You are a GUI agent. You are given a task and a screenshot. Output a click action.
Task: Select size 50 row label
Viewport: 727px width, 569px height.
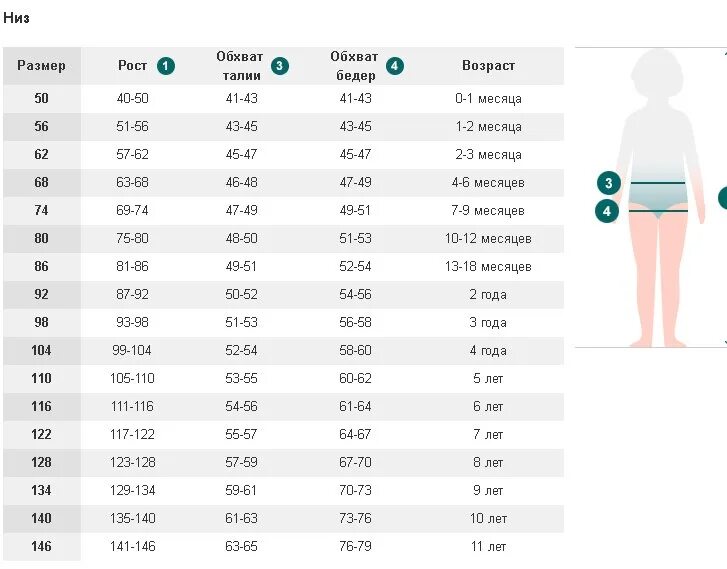click(42, 98)
